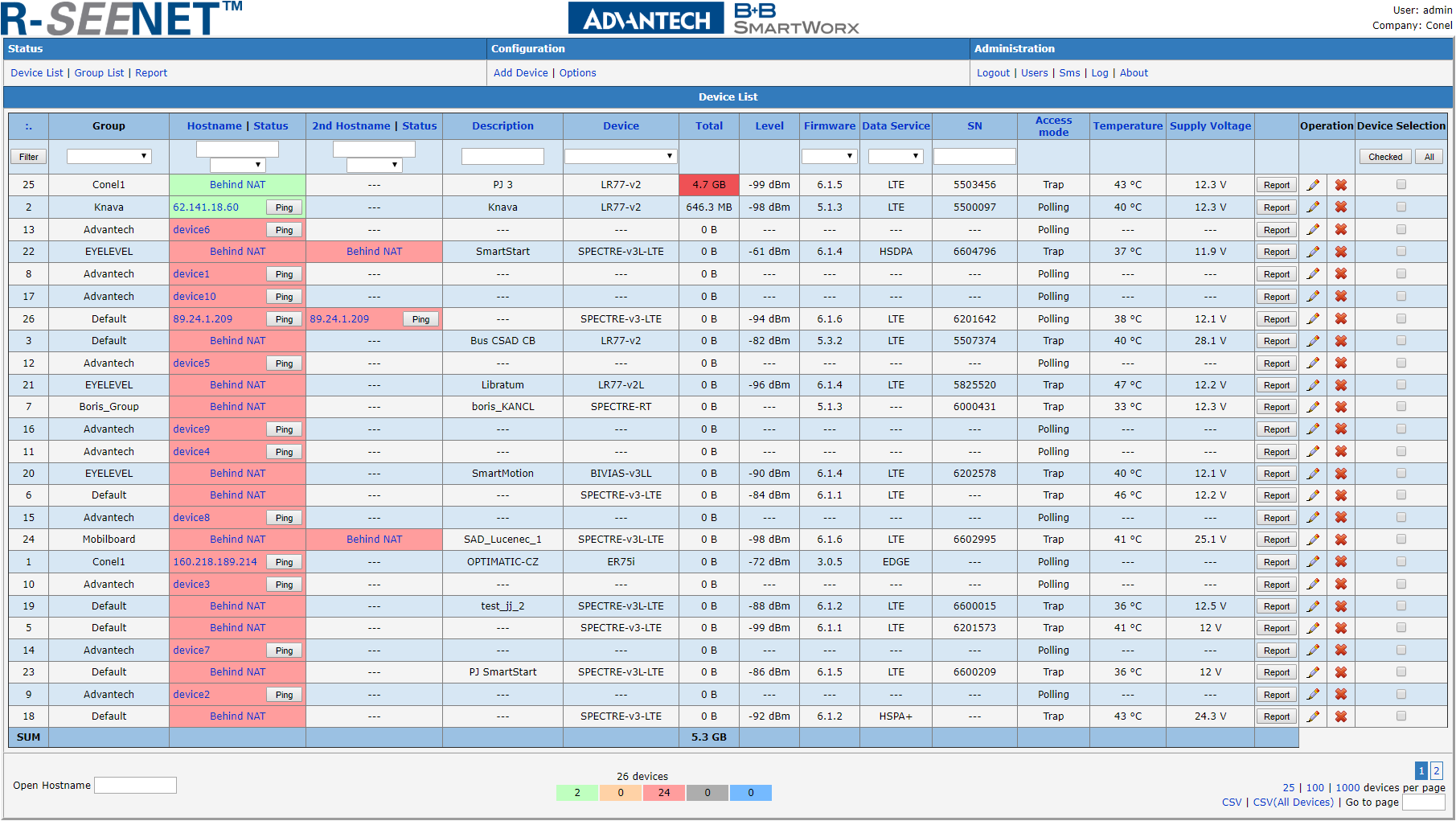The width and height of the screenshot is (1456, 821).
Task: Focus the Open Hostname input field
Action: point(135,785)
